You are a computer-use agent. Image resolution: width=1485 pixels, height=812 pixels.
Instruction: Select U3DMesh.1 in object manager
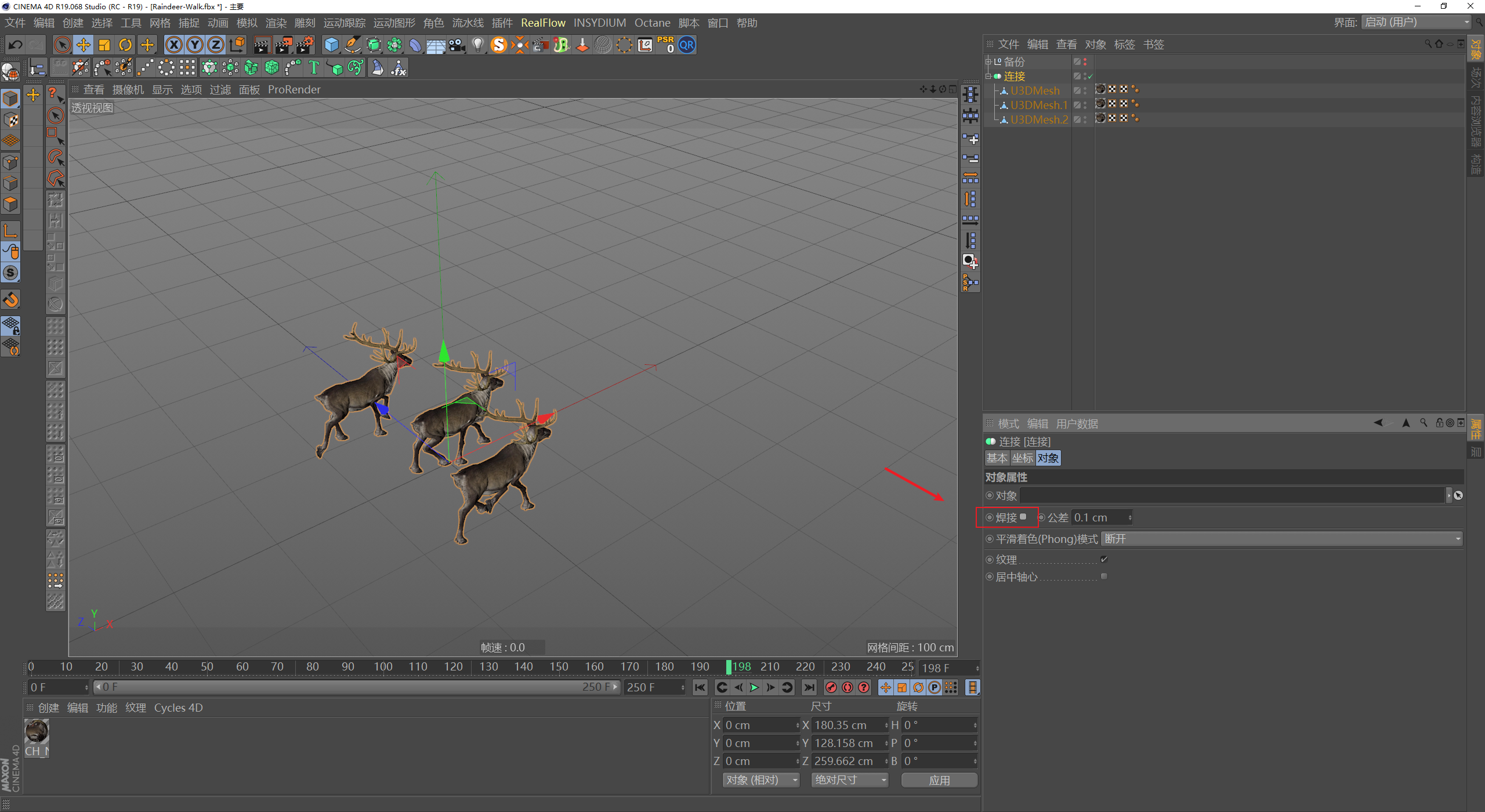pyautogui.click(x=1038, y=105)
